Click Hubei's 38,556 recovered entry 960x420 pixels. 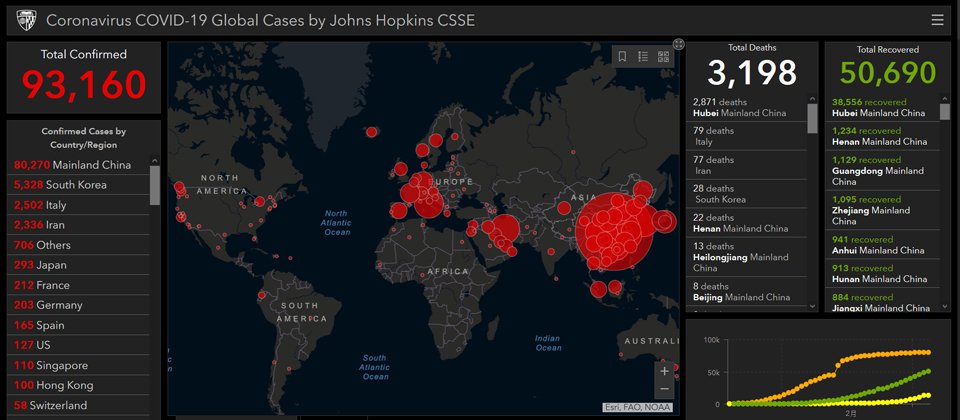pos(883,108)
